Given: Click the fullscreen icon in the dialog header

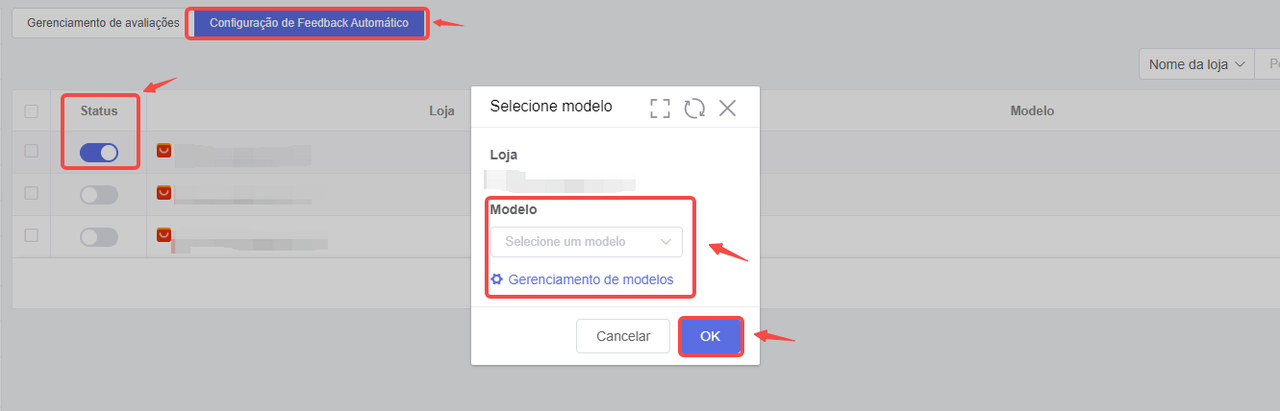Looking at the screenshot, I should click(660, 108).
